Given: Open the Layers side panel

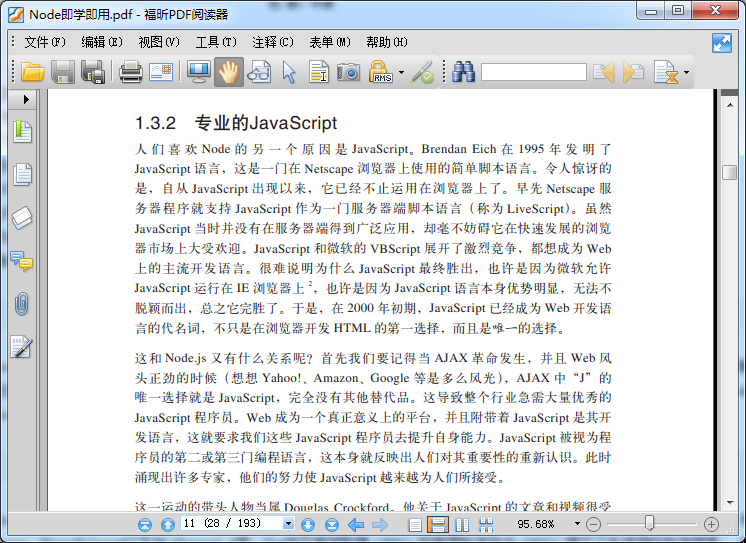Looking at the screenshot, I should tap(22, 217).
